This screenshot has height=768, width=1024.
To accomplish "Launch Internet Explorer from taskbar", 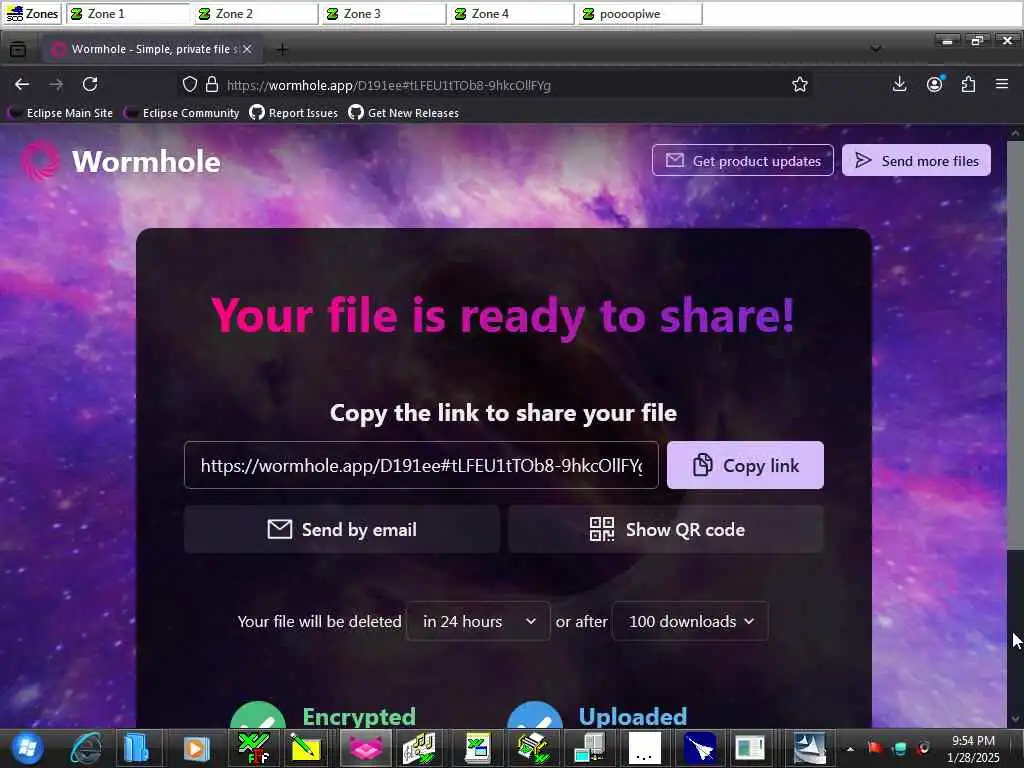I will [87, 748].
